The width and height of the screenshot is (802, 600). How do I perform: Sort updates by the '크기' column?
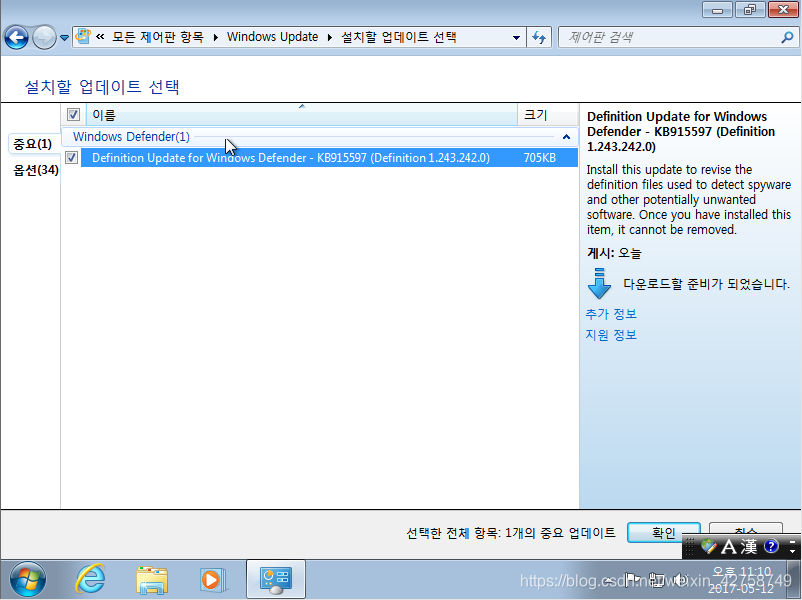[548, 115]
